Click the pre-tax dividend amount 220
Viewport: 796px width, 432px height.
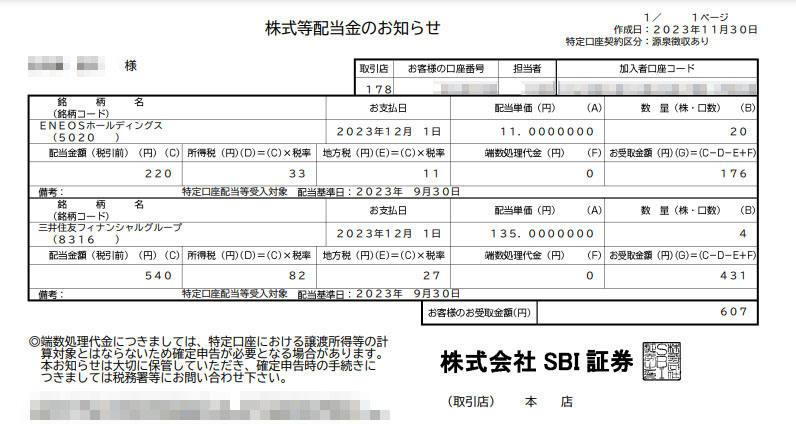point(159,173)
